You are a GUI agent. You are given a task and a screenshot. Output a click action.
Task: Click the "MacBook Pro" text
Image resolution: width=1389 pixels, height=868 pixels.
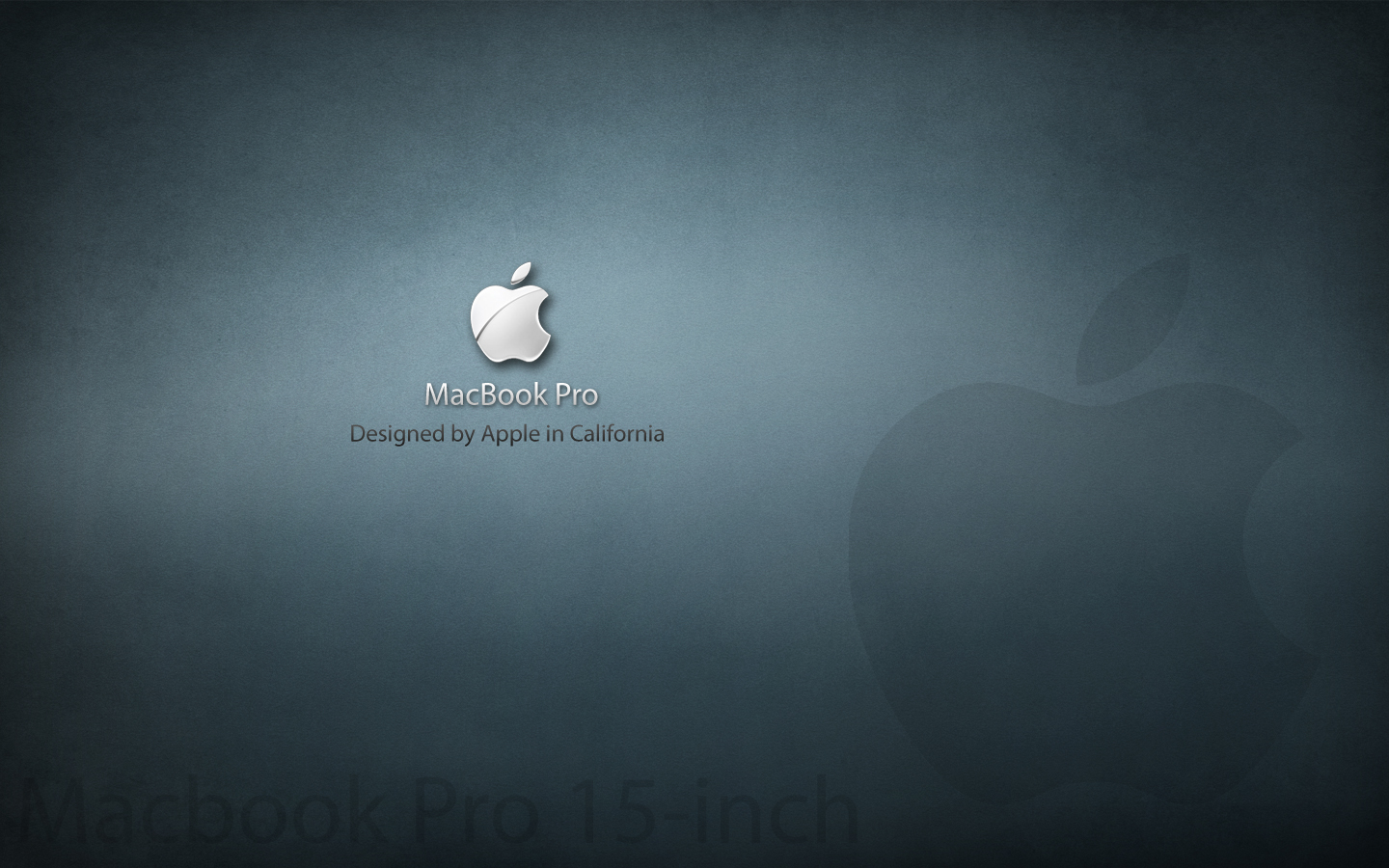tap(511, 394)
